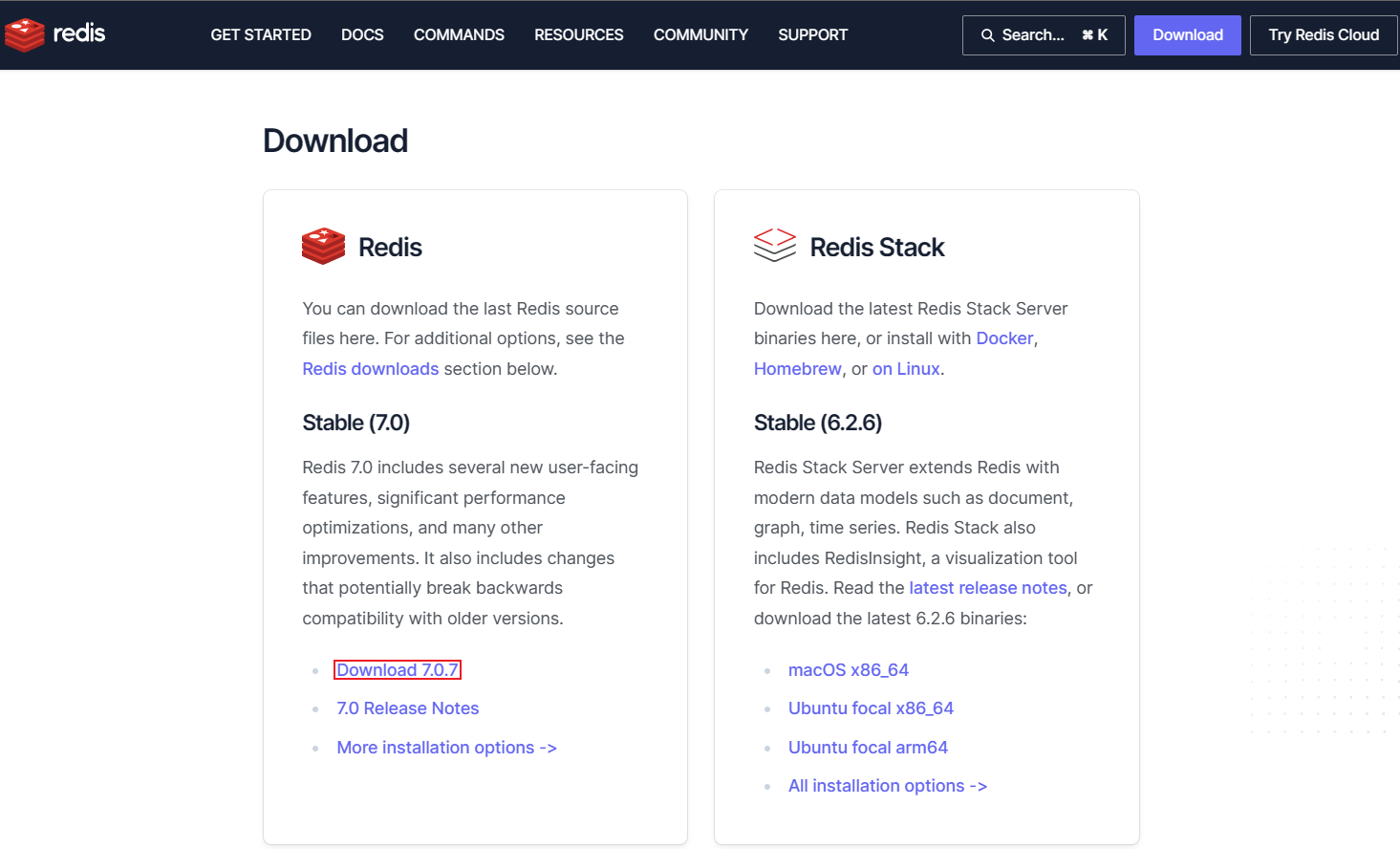The width and height of the screenshot is (1400, 849).
Task: Open the COMMUNITY menu item
Action: (700, 35)
